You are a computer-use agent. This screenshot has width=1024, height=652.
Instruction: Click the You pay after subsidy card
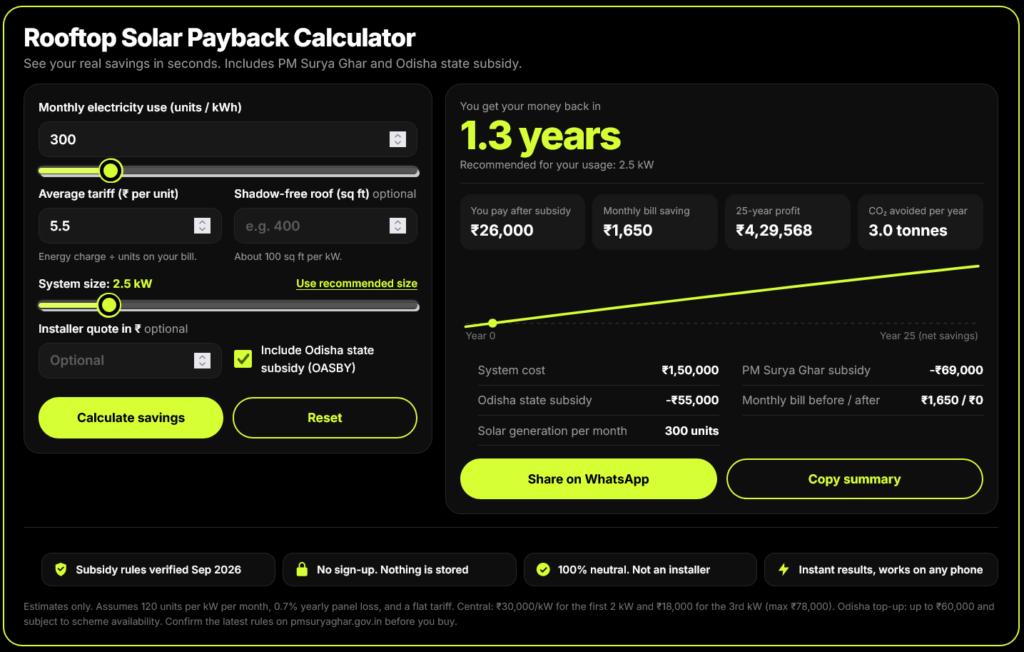[522, 222]
